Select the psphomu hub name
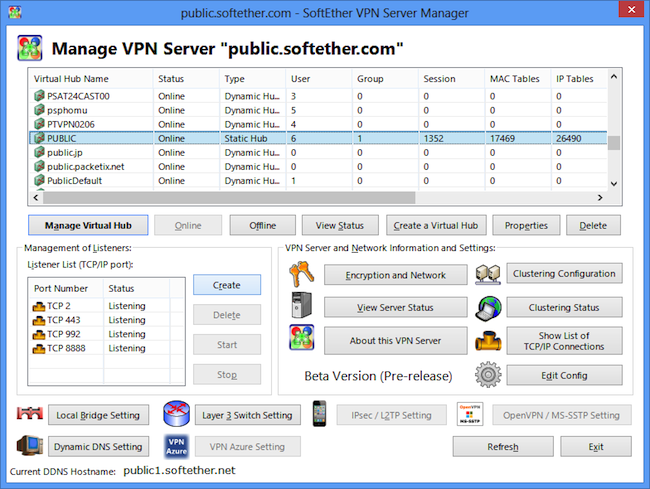This screenshot has height=489, width=650. (x=67, y=110)
